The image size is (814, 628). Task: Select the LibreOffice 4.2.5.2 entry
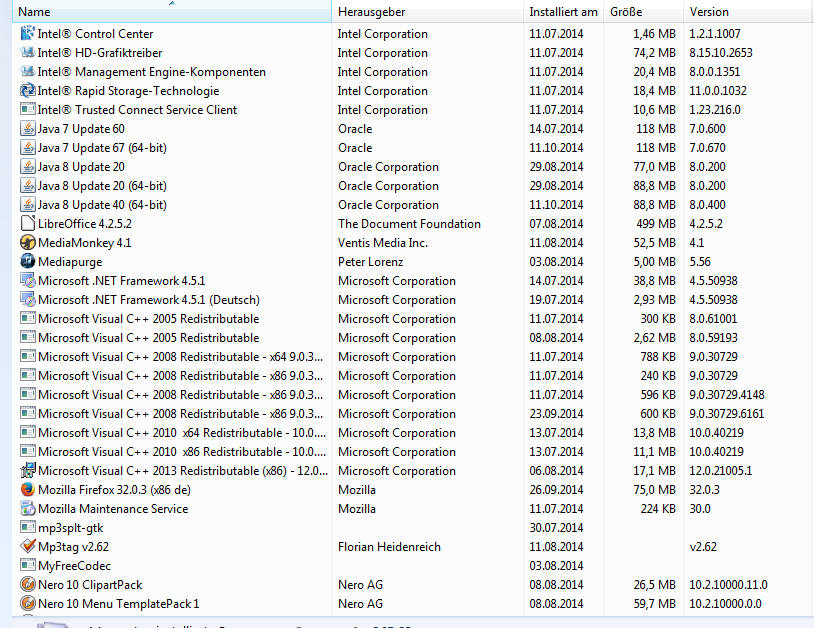click(x=85, y=224)
